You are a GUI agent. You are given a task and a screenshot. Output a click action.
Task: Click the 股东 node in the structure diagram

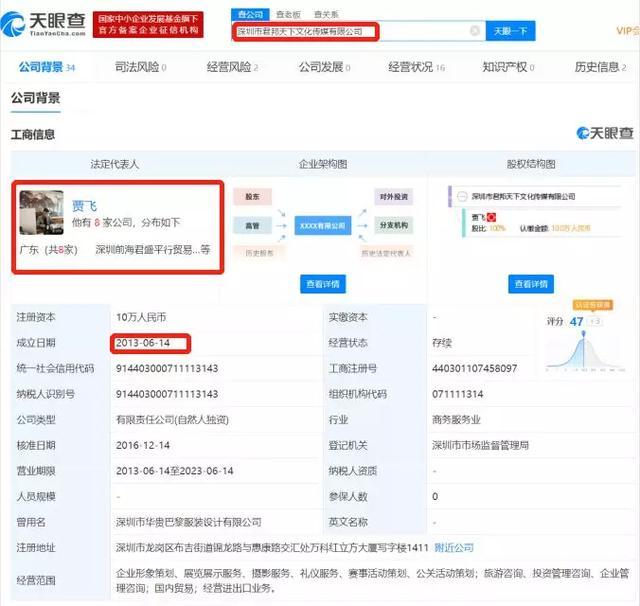pos(252,197)
